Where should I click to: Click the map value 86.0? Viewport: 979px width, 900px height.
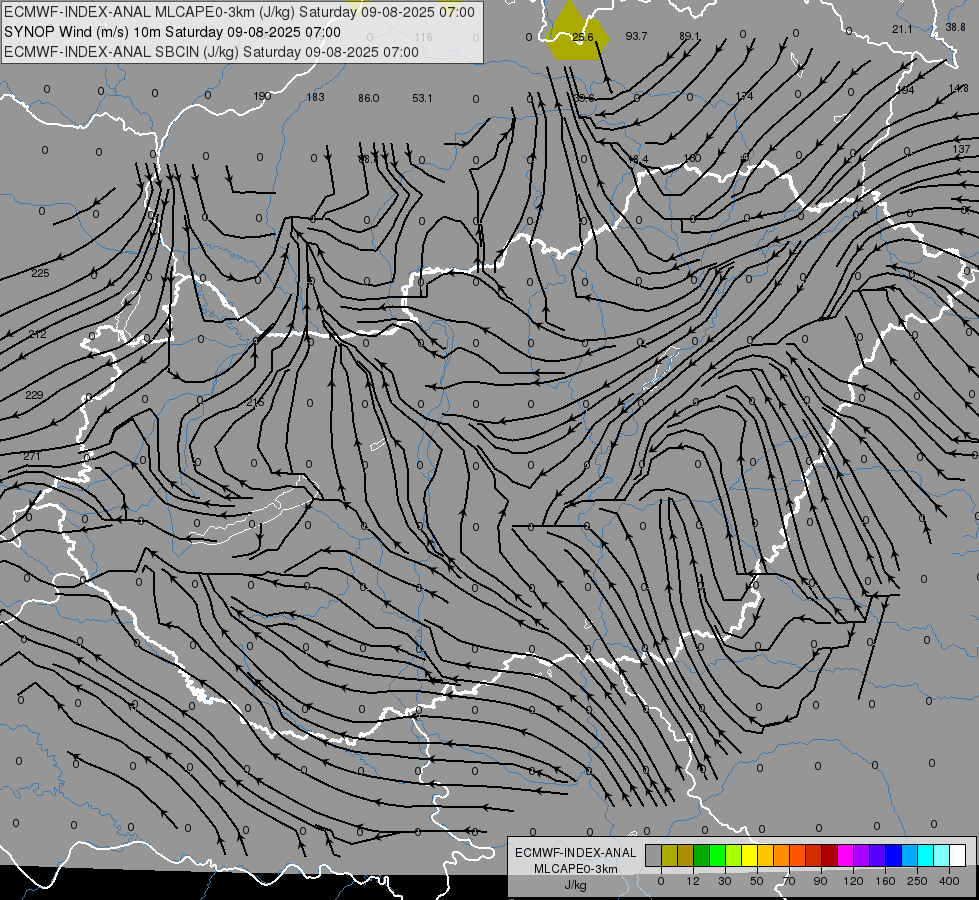pyautogui.click(x=368, y=98)
